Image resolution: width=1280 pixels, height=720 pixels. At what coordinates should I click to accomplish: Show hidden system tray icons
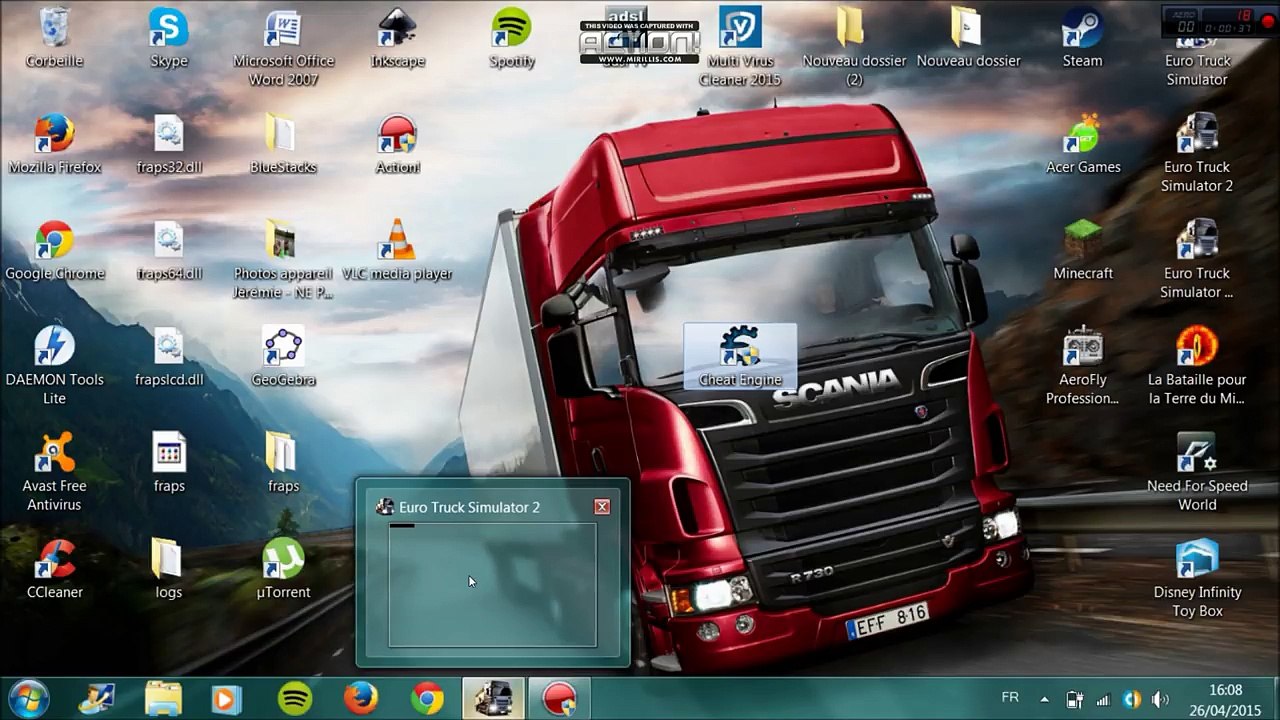pos(1044,699)
